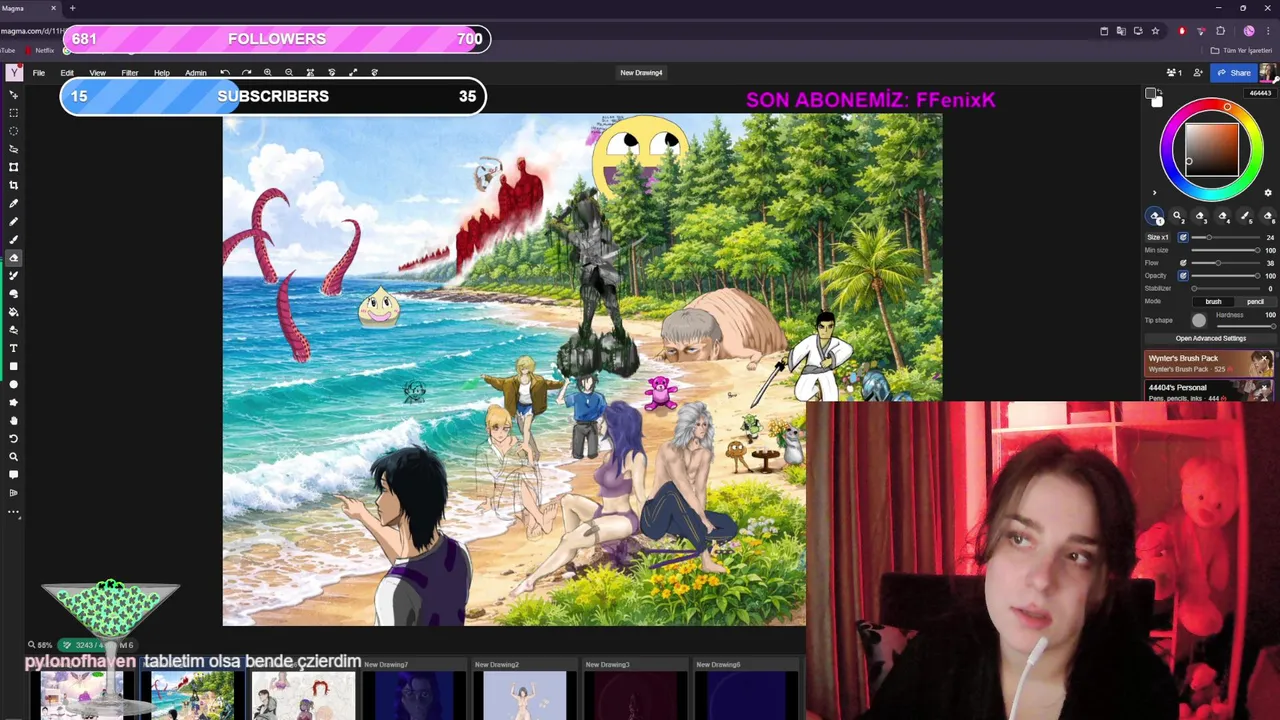Select the Rotate view tool

click(14, 438)
